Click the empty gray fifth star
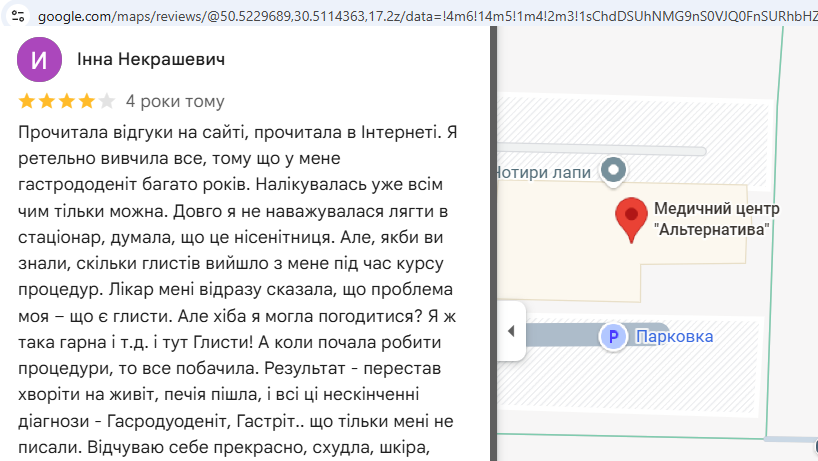818x461 pixels. [106, 101]
